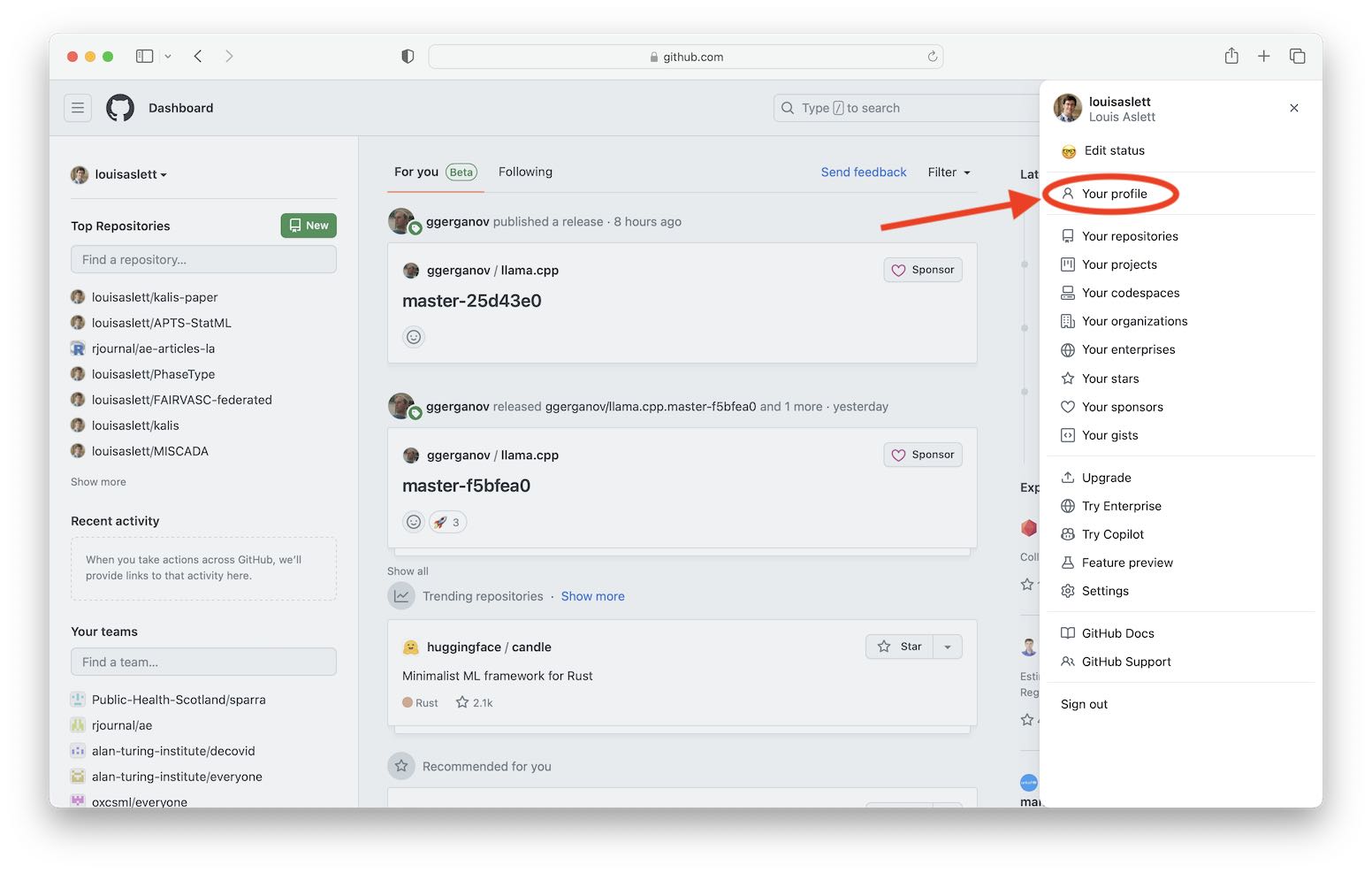Open the Filter dropdown in feed
The image size is (1372, 873).
click(x=949, y=172)
